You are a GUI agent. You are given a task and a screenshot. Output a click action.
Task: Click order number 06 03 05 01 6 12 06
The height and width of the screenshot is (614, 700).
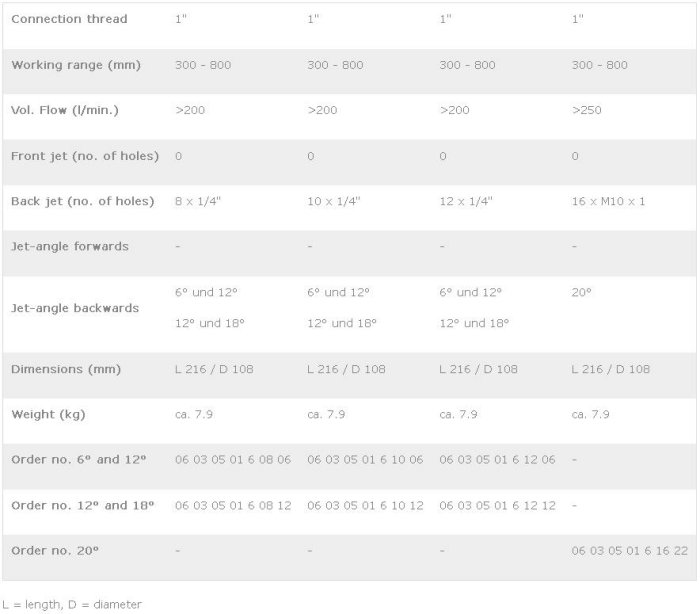[x=497, y=459]
